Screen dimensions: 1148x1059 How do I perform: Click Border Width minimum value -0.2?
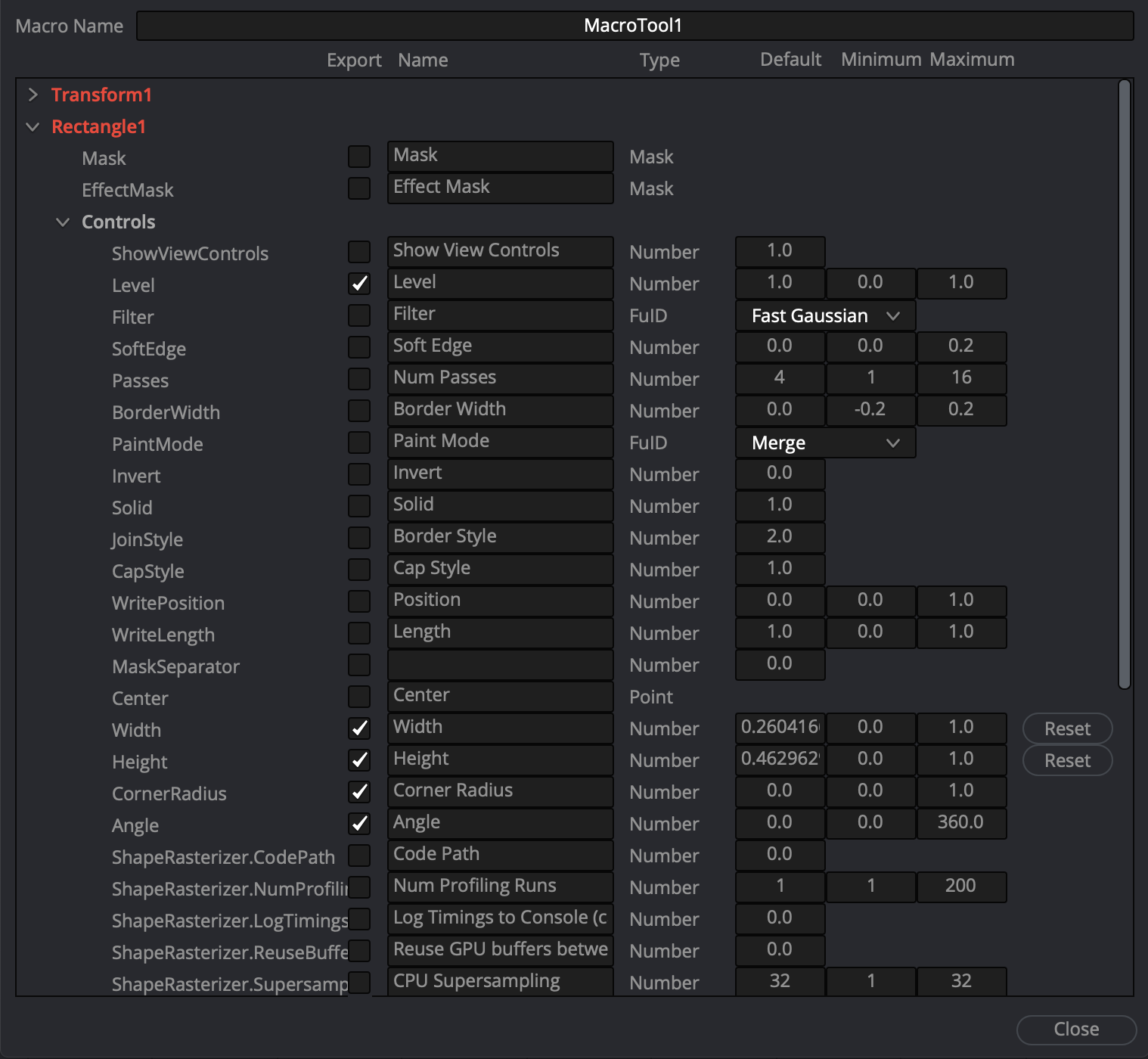click(870, 411)
